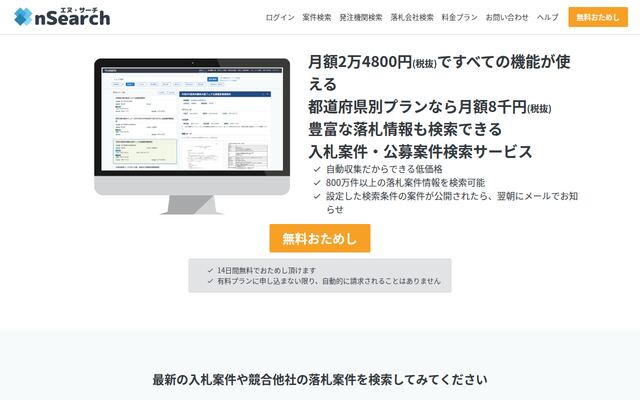The height and width of the screenshot is (400, 640).
Task: Open the 料金プラン page link
Action: point(459,17)
